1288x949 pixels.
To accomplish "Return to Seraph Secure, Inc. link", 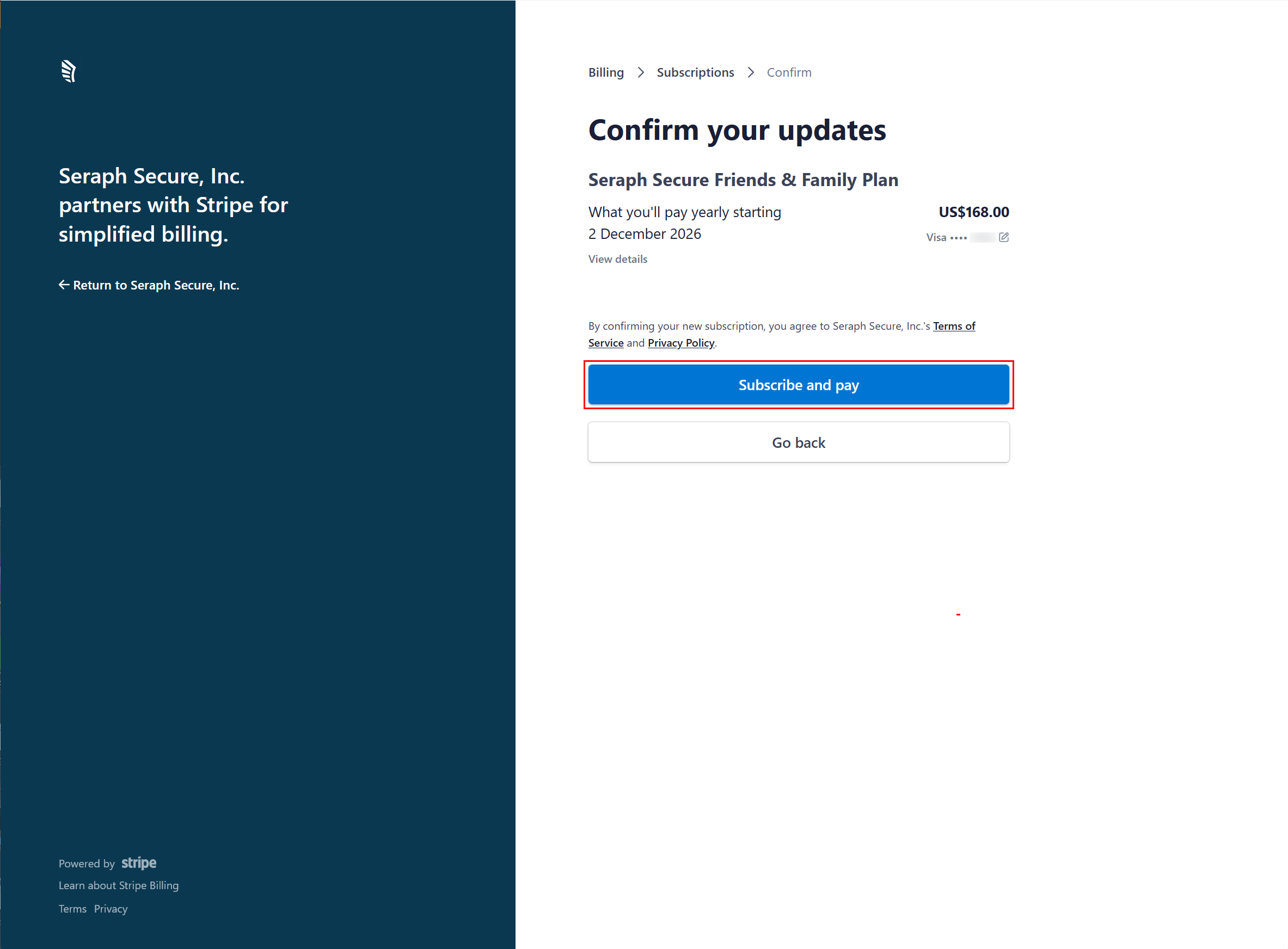I will [156, 285].
